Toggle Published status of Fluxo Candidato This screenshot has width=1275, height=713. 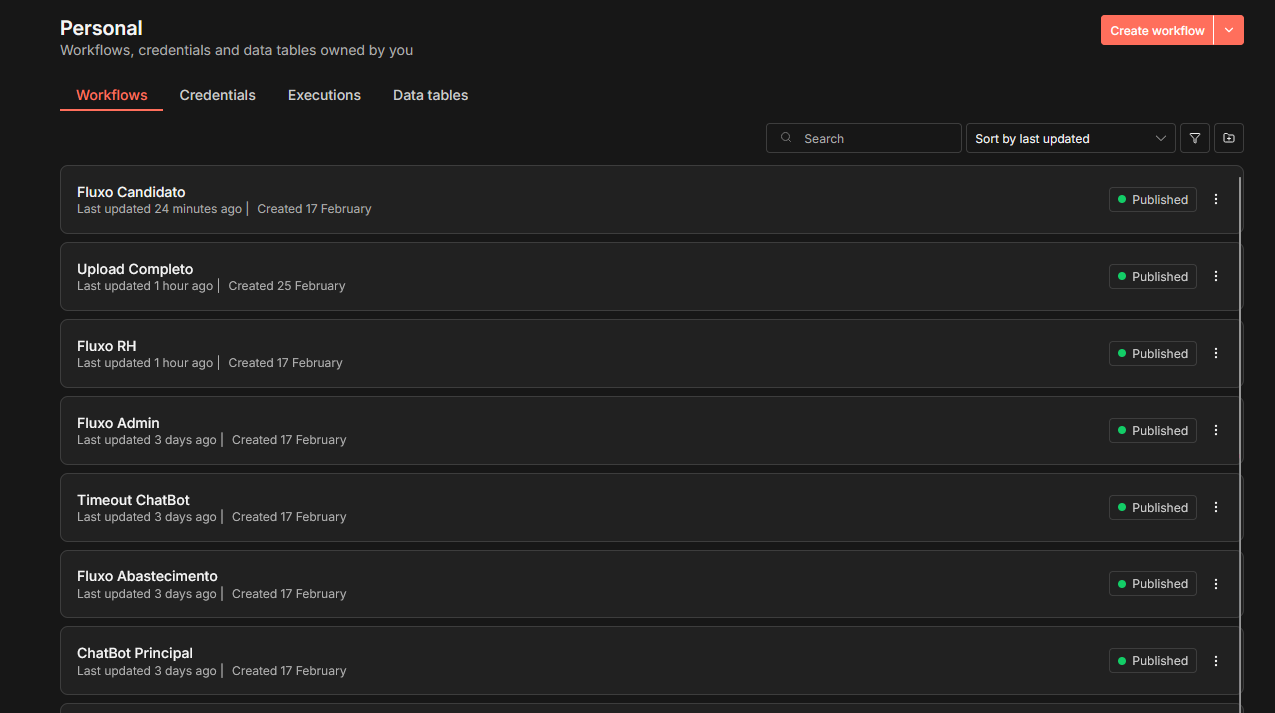(1152, 199)
